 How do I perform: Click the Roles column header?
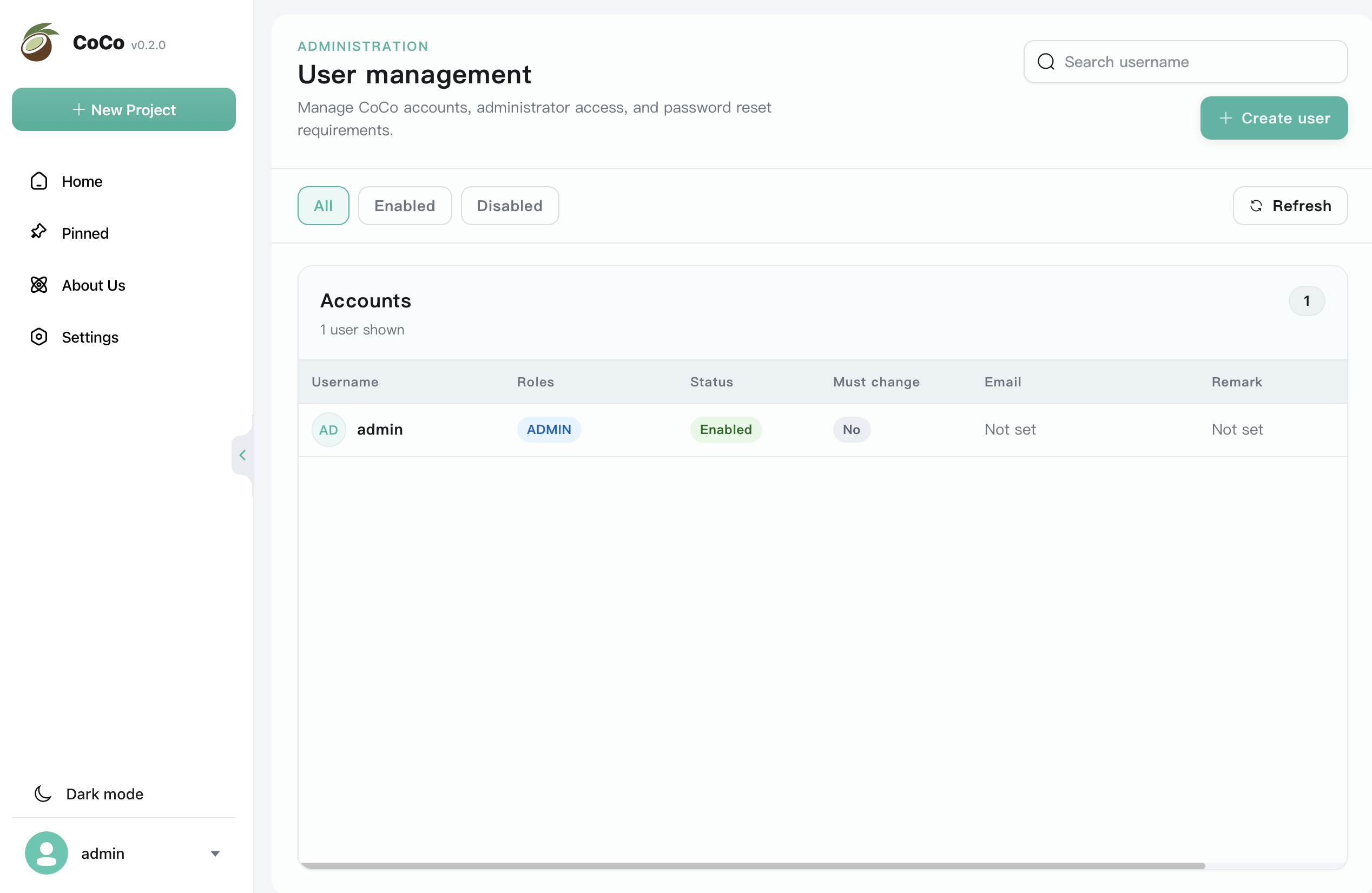coord(536,382)
